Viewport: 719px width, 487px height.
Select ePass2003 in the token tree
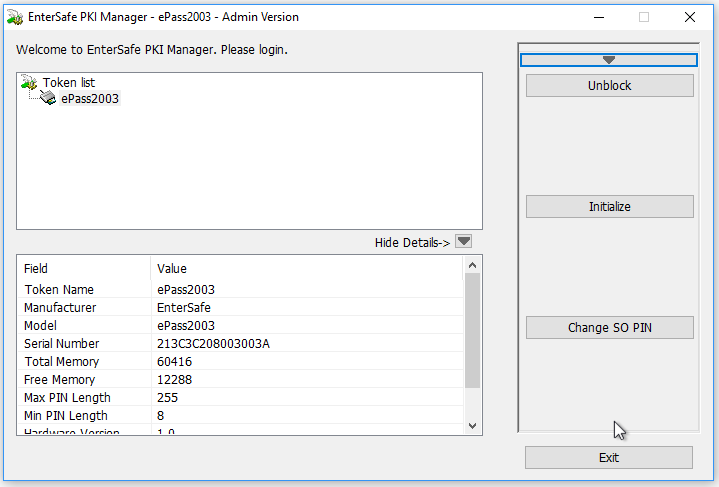coord(90,99)
